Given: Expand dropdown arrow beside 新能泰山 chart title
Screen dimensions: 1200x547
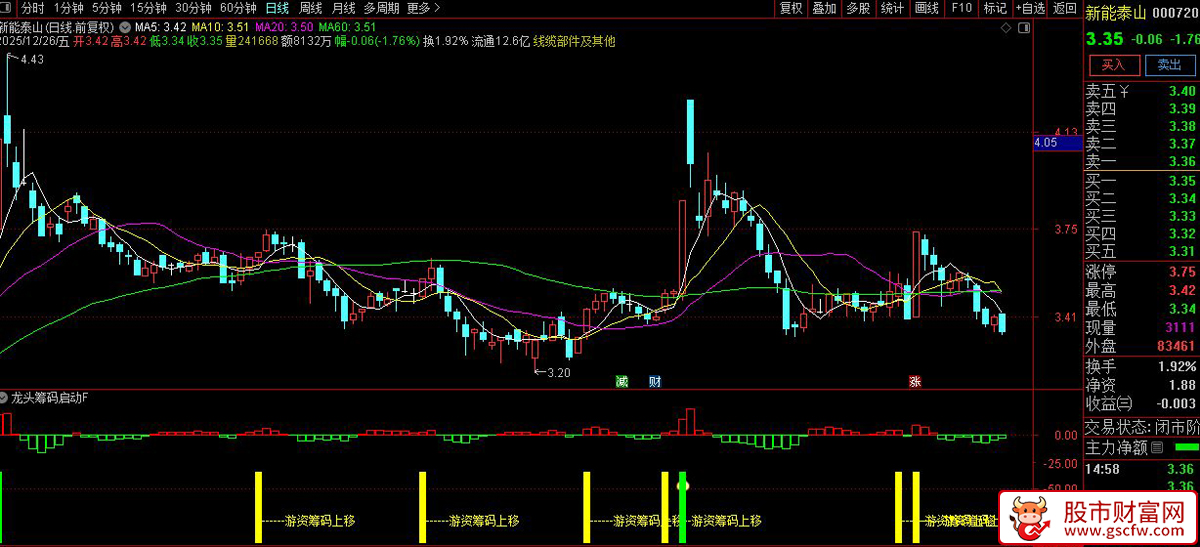Looking at the screenshot, I should click(123, 25).
